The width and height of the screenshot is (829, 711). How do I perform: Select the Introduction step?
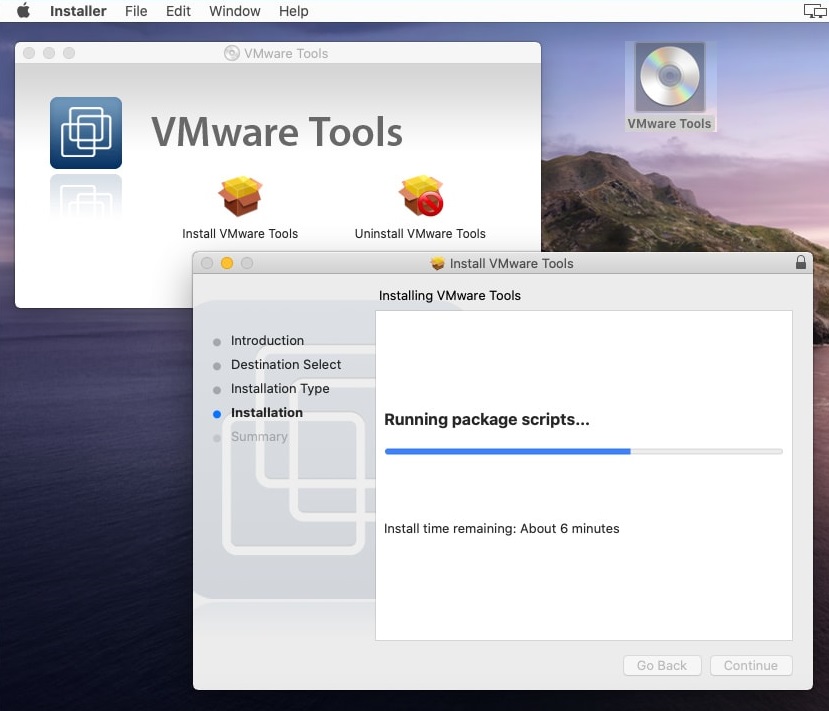pos(267,340)
